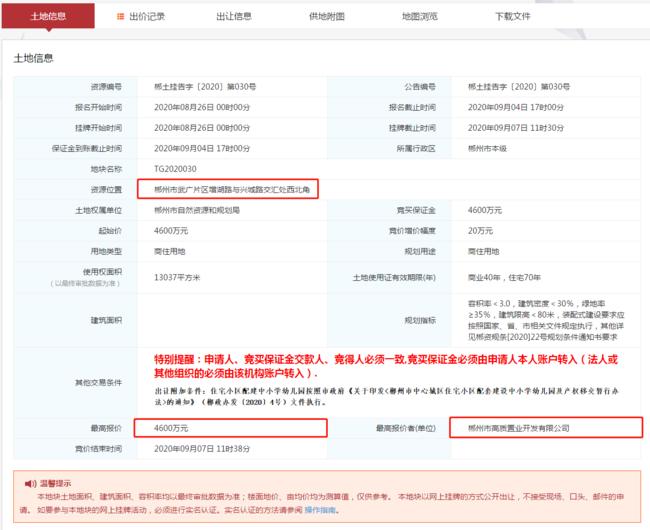Select 所属行政区 value 郴州市本级
650x530 pixels.
click(487, 149)
